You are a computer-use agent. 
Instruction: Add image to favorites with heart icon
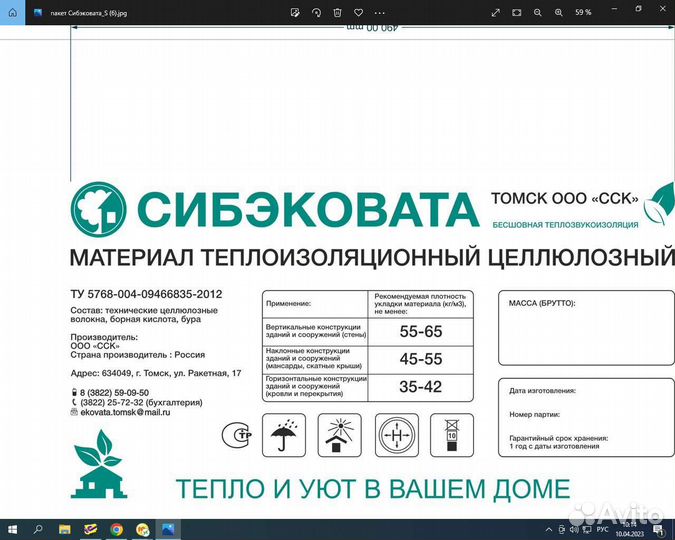click(359, 12)
